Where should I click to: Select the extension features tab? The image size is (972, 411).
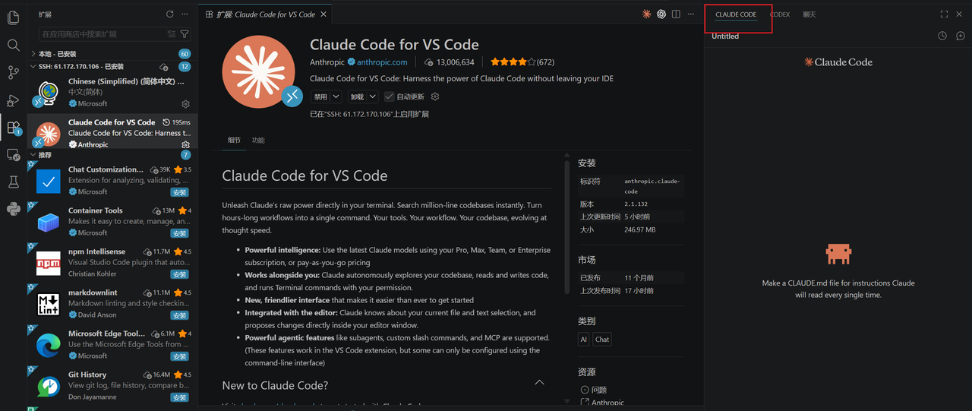pyautogui.click(x=258, y=140)
